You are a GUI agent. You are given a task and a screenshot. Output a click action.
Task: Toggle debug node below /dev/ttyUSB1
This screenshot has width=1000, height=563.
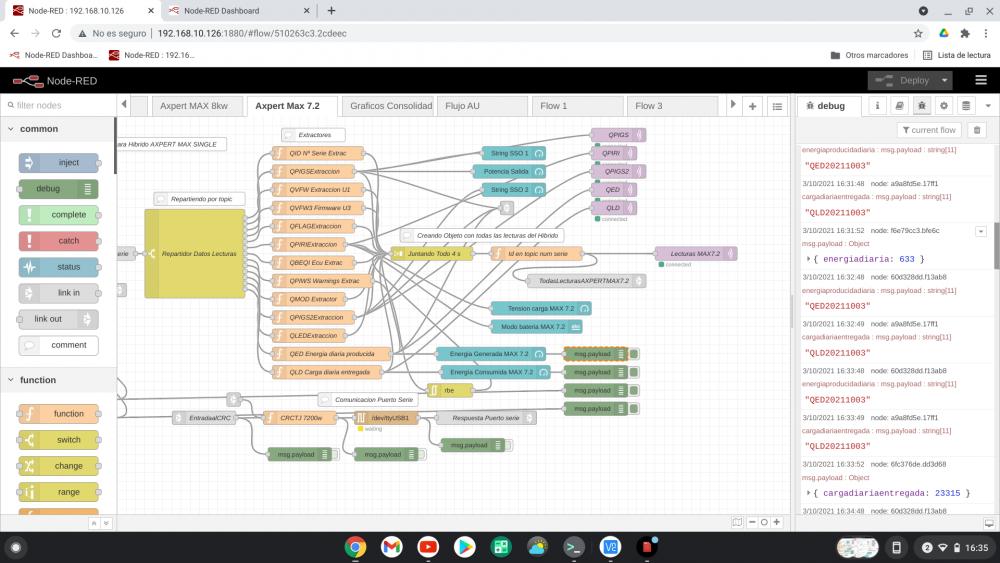coord(422,455)
